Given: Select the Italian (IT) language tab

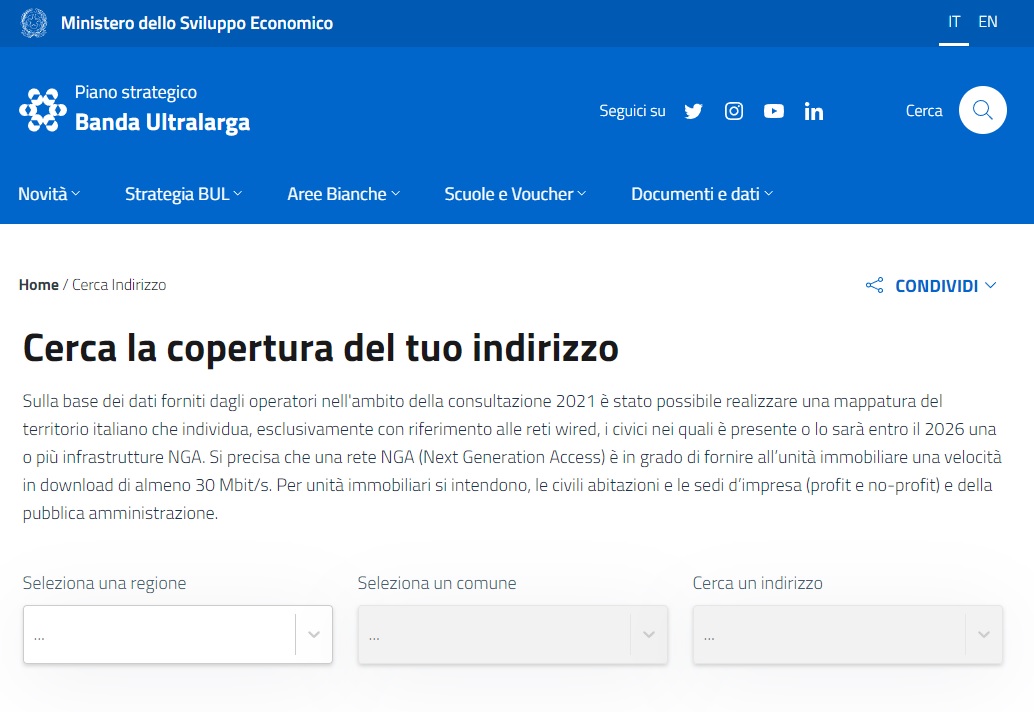Looking at the screenshot, I should [954, 21].
